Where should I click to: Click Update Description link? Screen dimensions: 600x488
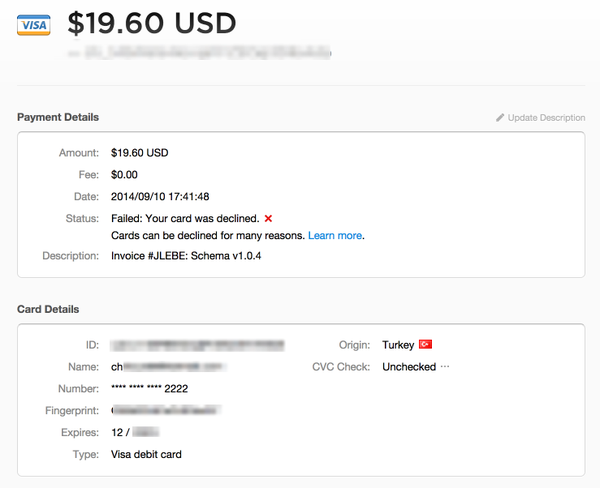tap(546, 118)
